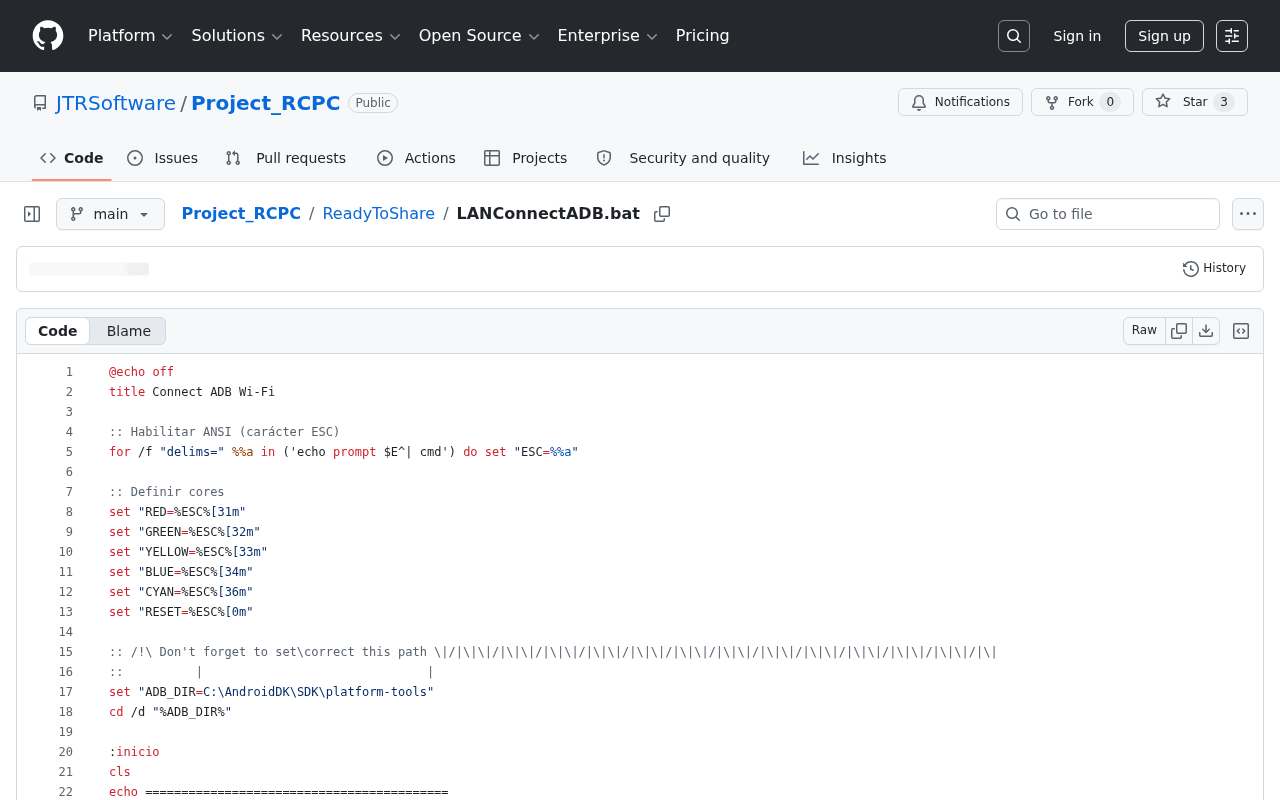1280x800 pixels.
Task: Go to the GitHub homepage logo
Action: (x=48, y=36)
